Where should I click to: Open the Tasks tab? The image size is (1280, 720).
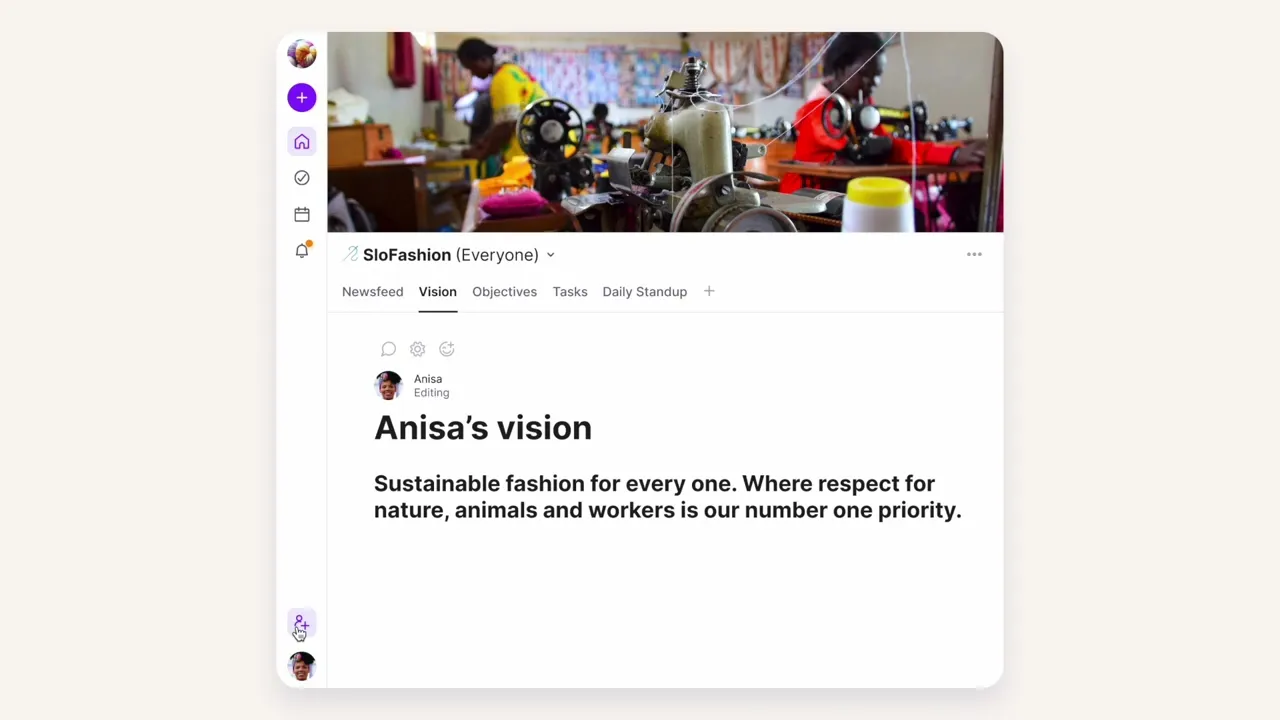pyautogui.click(x=570, y=292)
